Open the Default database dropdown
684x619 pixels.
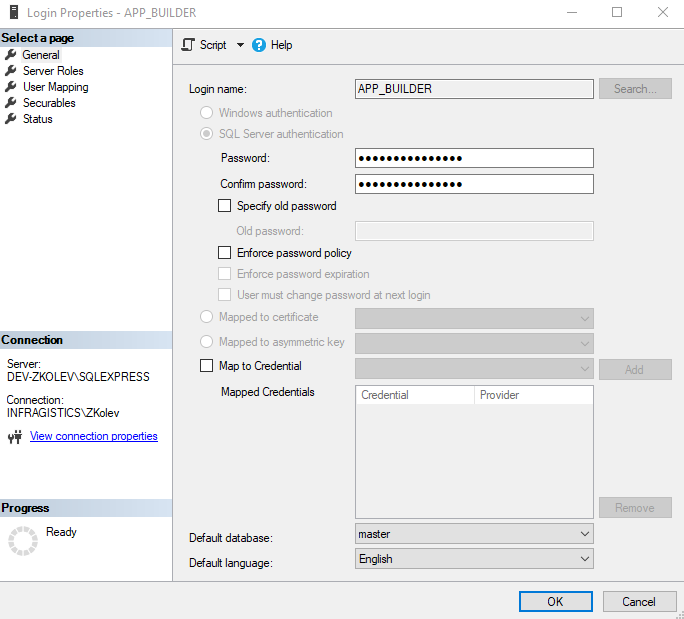pyautogui.click(x=585, y=534)
